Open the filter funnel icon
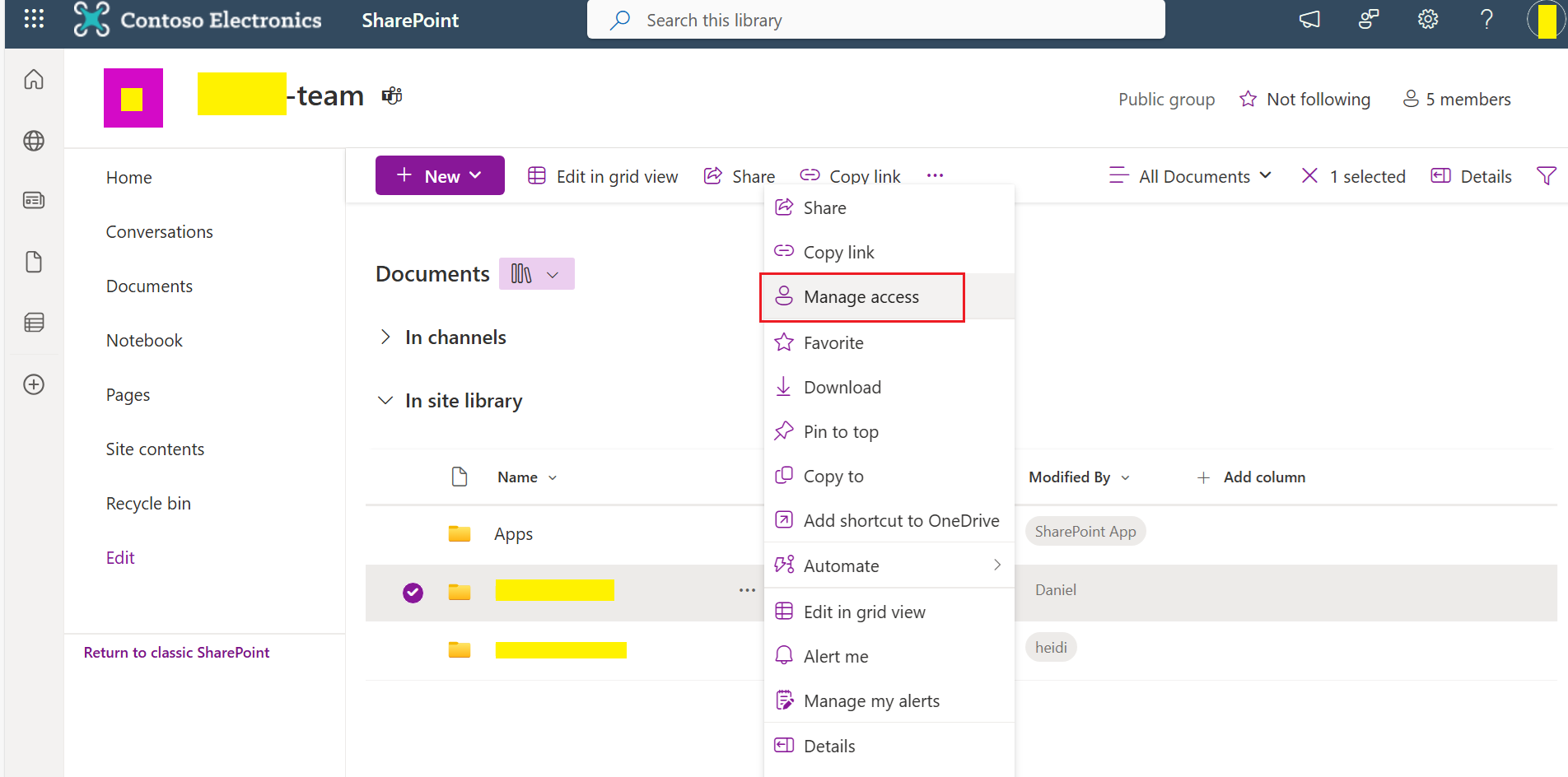Screen dimensions: 1568x777 click(1546, 175)
